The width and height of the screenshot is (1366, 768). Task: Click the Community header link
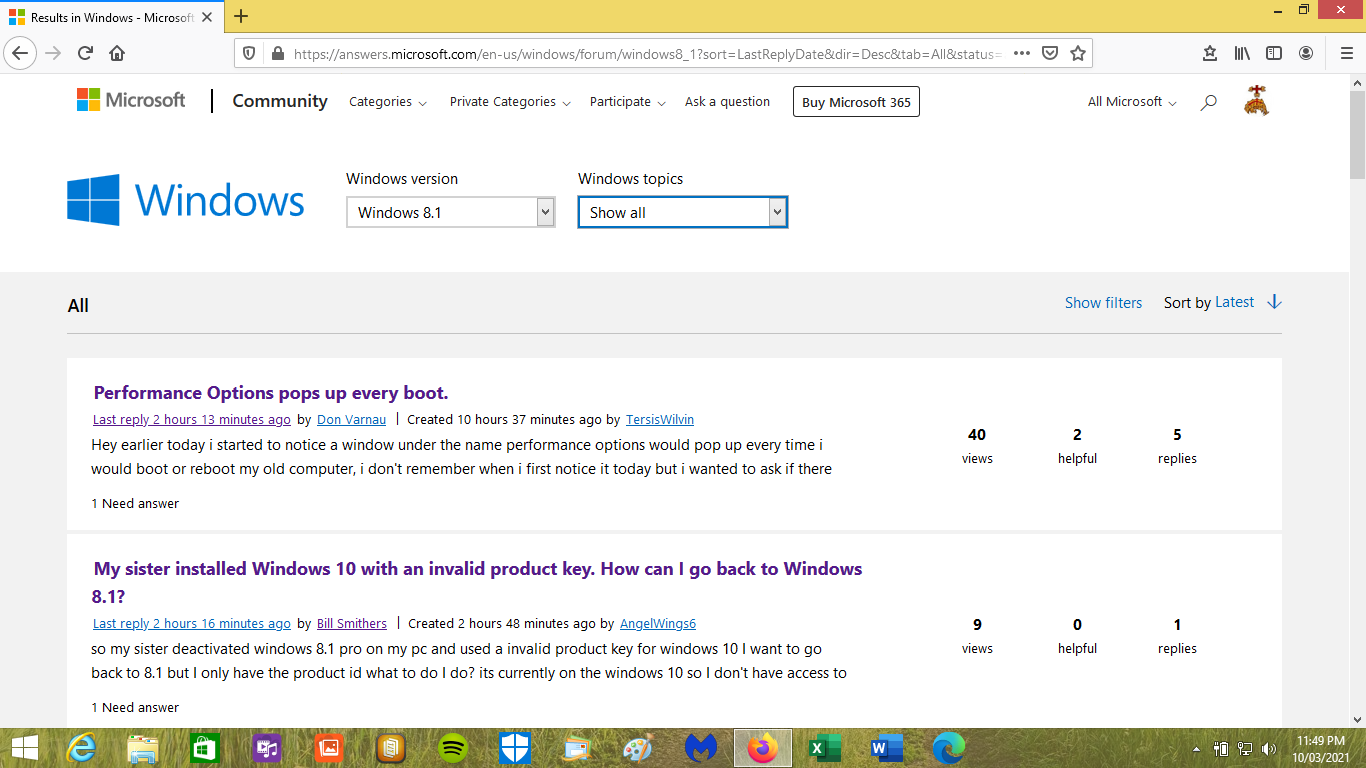[x=280, y=101]
